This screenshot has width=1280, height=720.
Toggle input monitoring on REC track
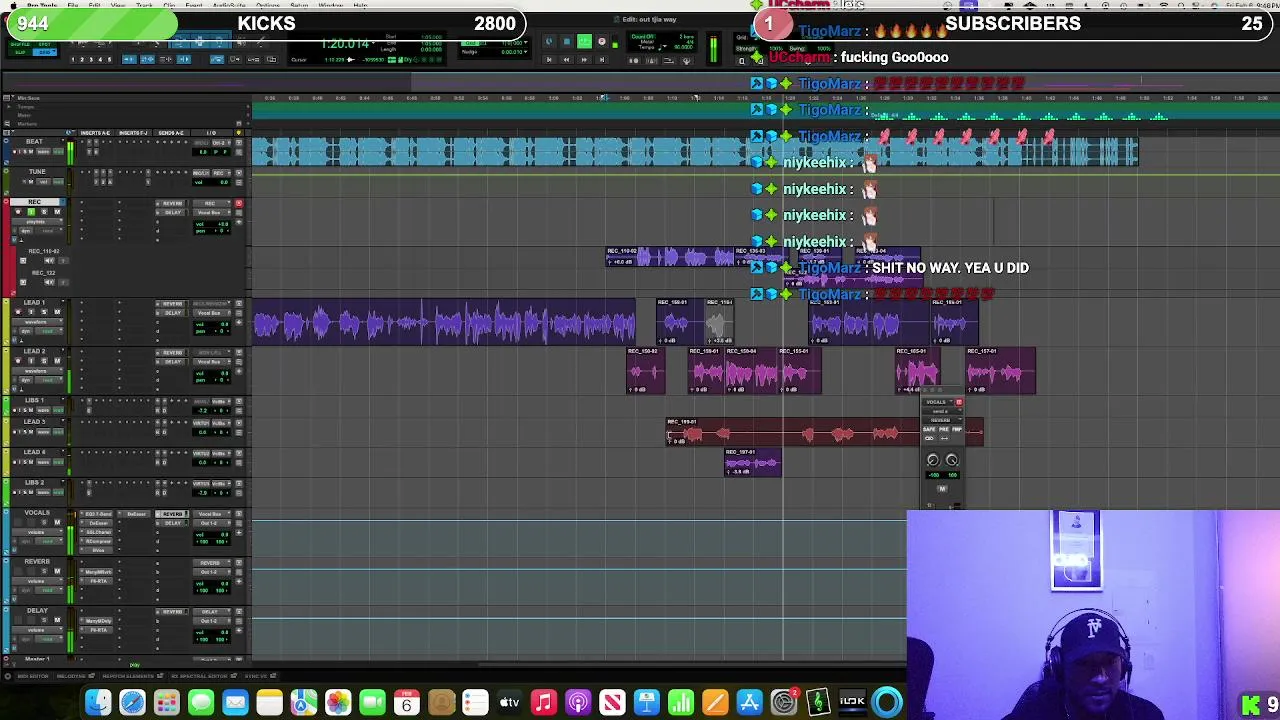31,211
